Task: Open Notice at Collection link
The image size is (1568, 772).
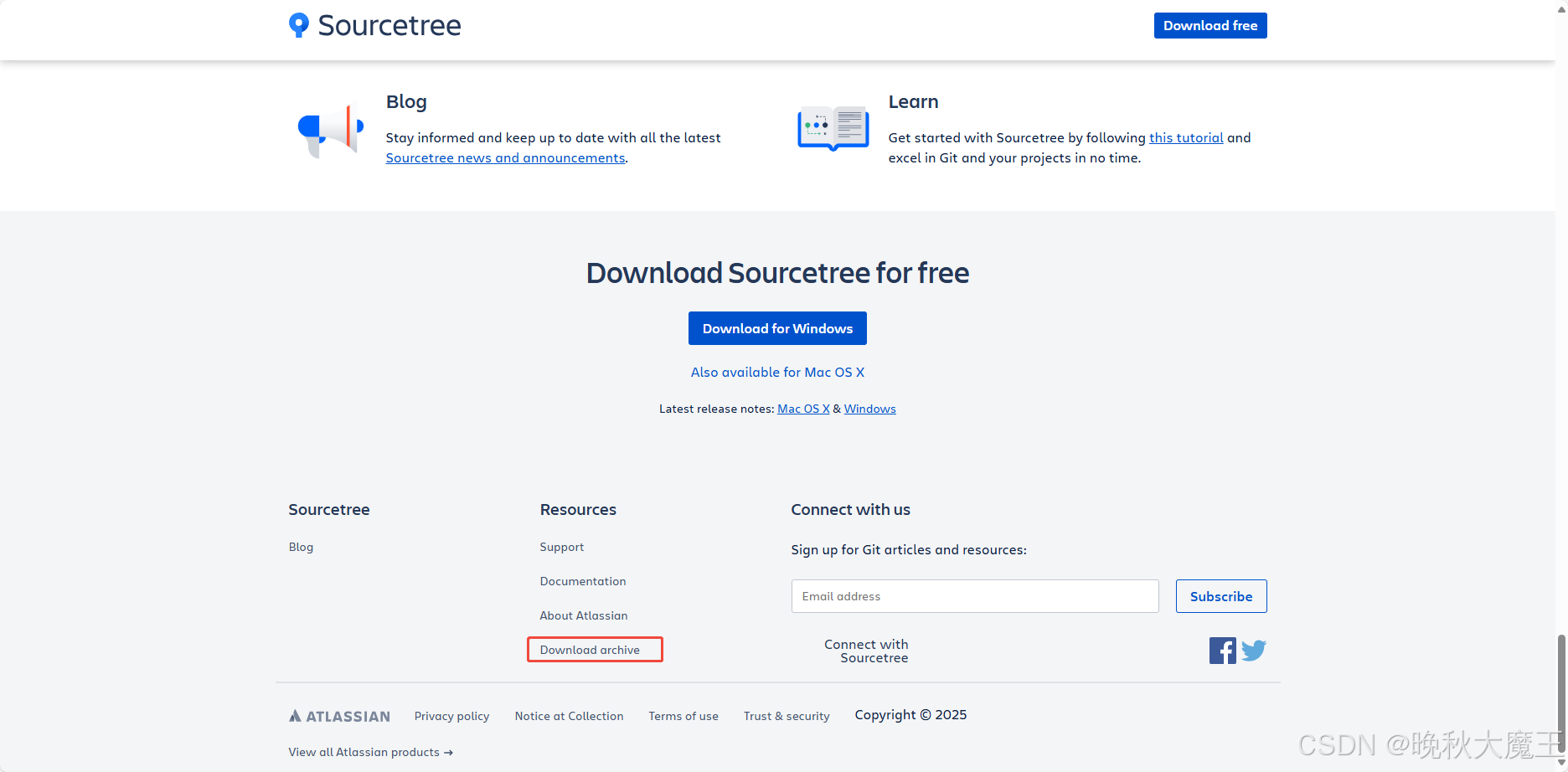Action: tap(569, 716)
